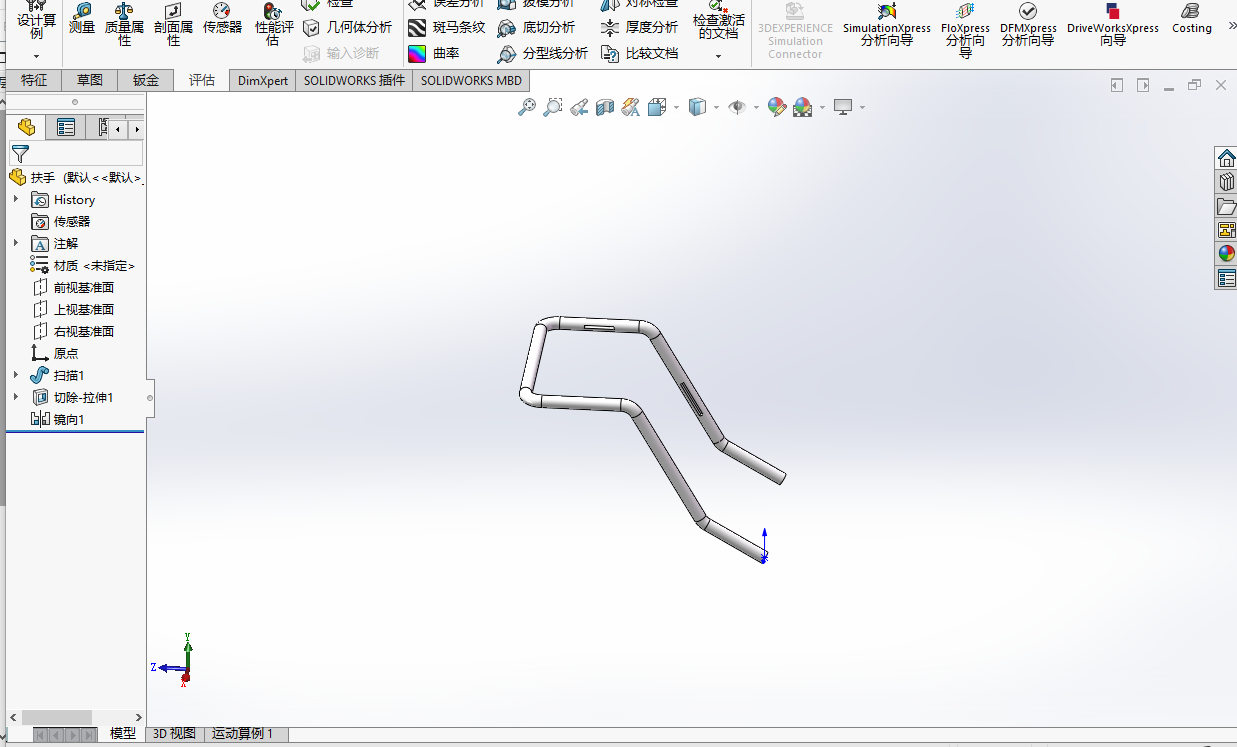Viewport: 1237px width, 747px height.
Task: Open 质量属性 mass properties
Action: pos(124,24)
